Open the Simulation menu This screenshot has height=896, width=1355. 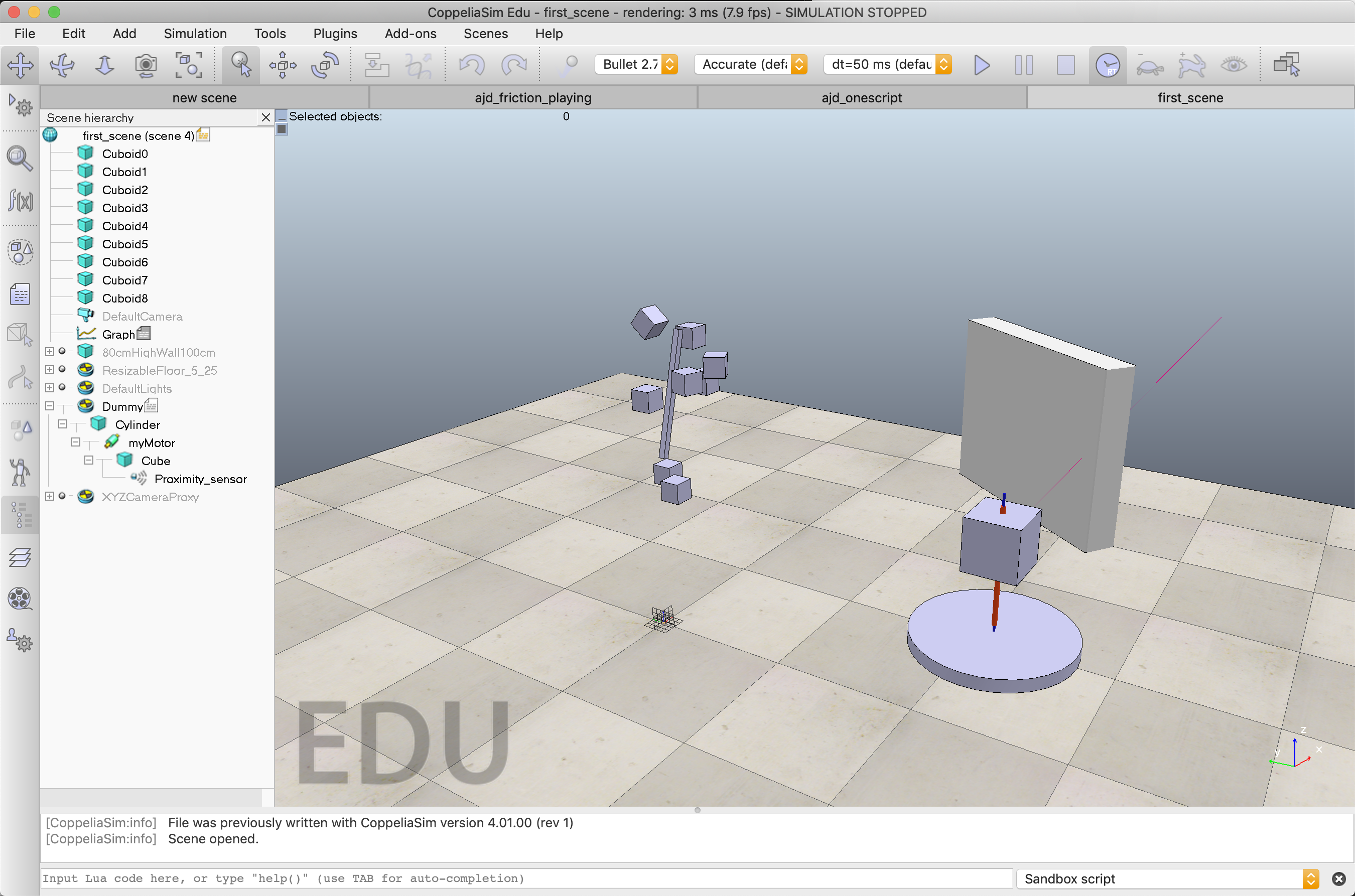pos(195,34)
